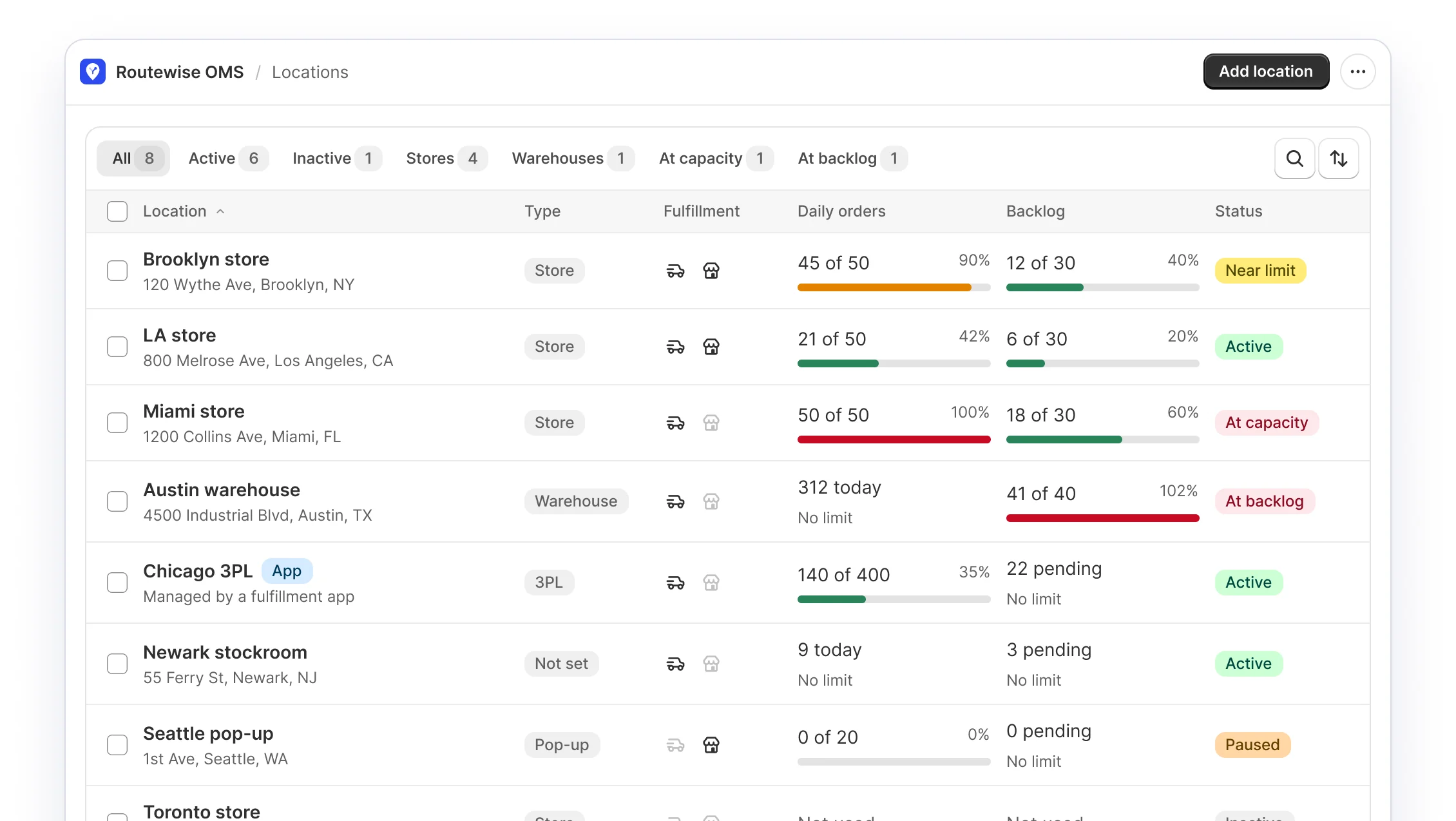Open the Locations breadcrumb link
Screen dimensions: 1456x821
click(310, 72)
